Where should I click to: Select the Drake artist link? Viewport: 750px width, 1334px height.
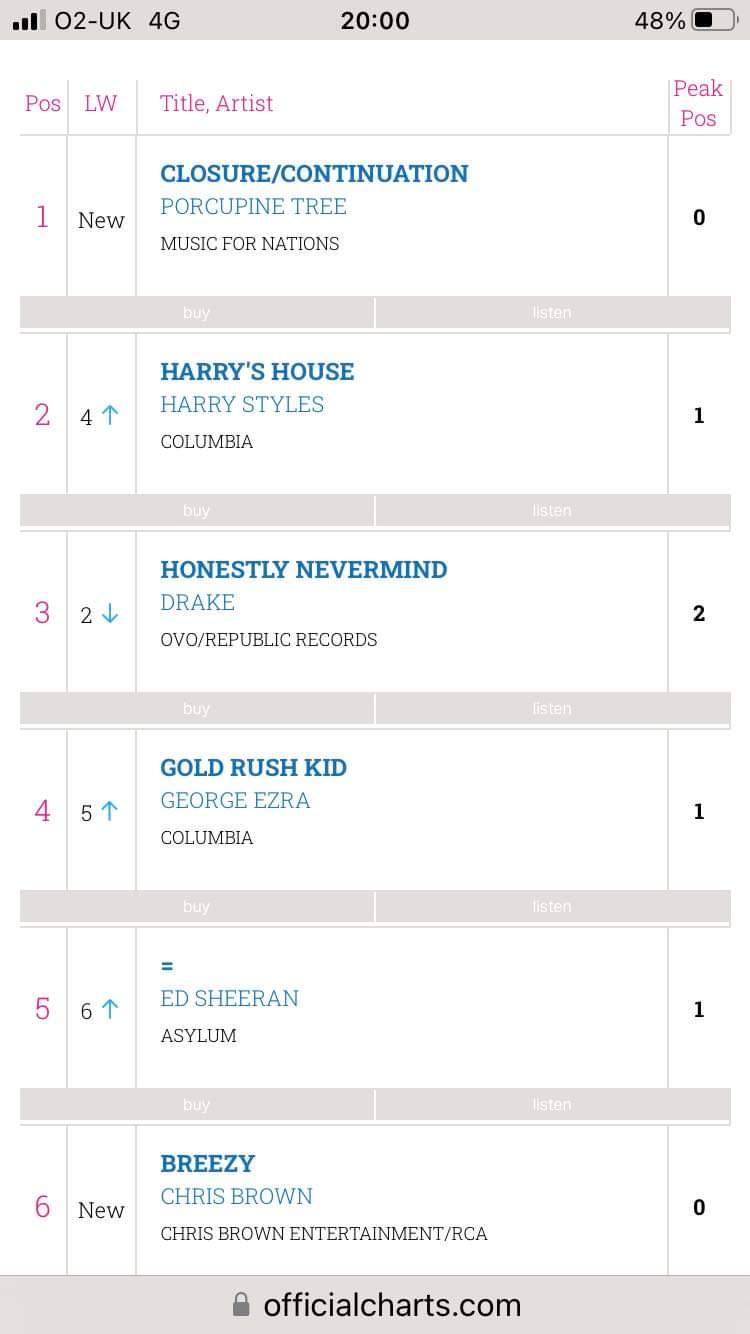tap(198, 603)
